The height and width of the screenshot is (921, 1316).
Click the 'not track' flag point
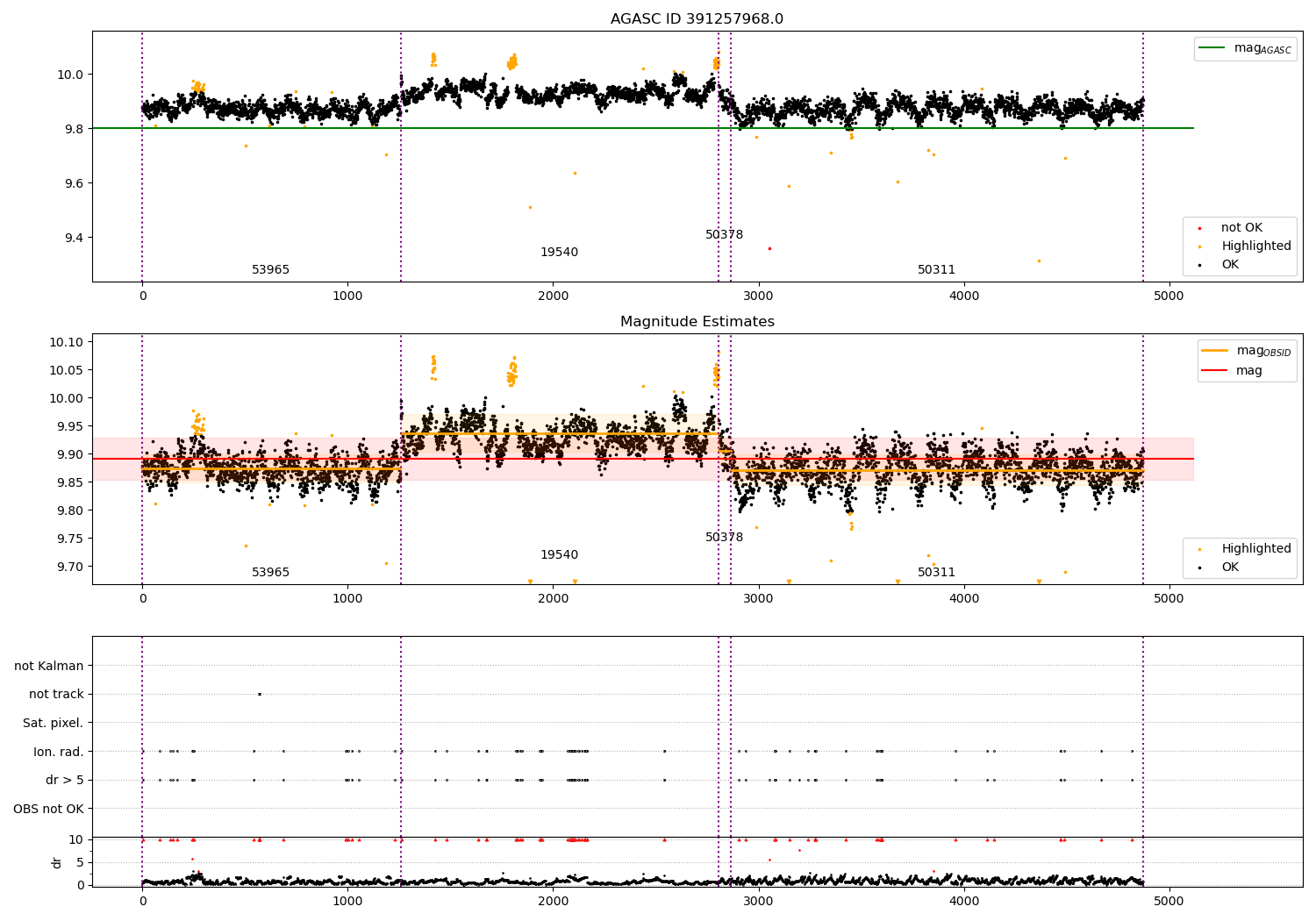click(x=260, y=694)
